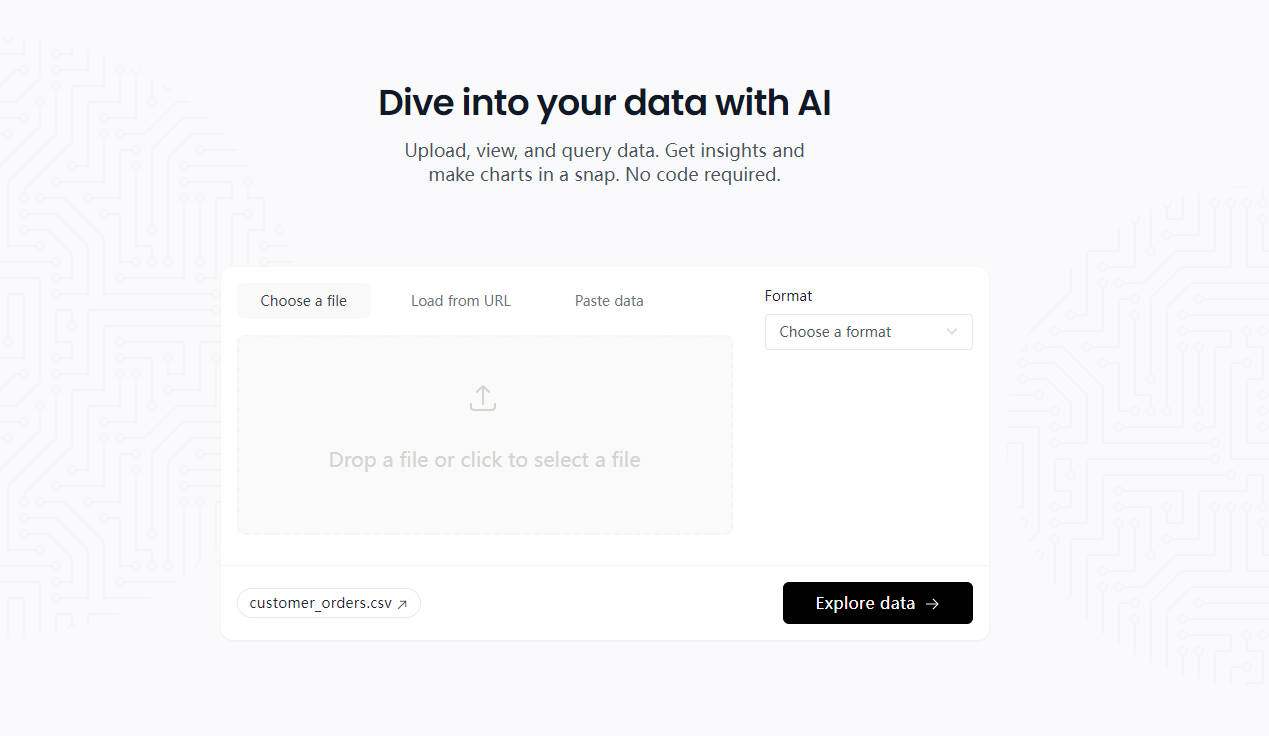Open the 'Paste data' tab
Screen dimensions: 1269x747
point(609,301)
